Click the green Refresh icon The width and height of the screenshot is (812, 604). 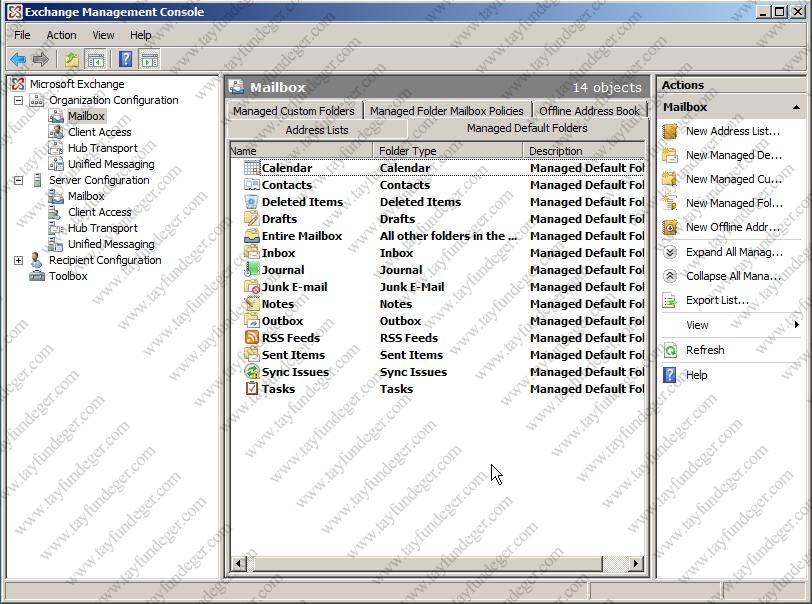[x=670, y=350]
